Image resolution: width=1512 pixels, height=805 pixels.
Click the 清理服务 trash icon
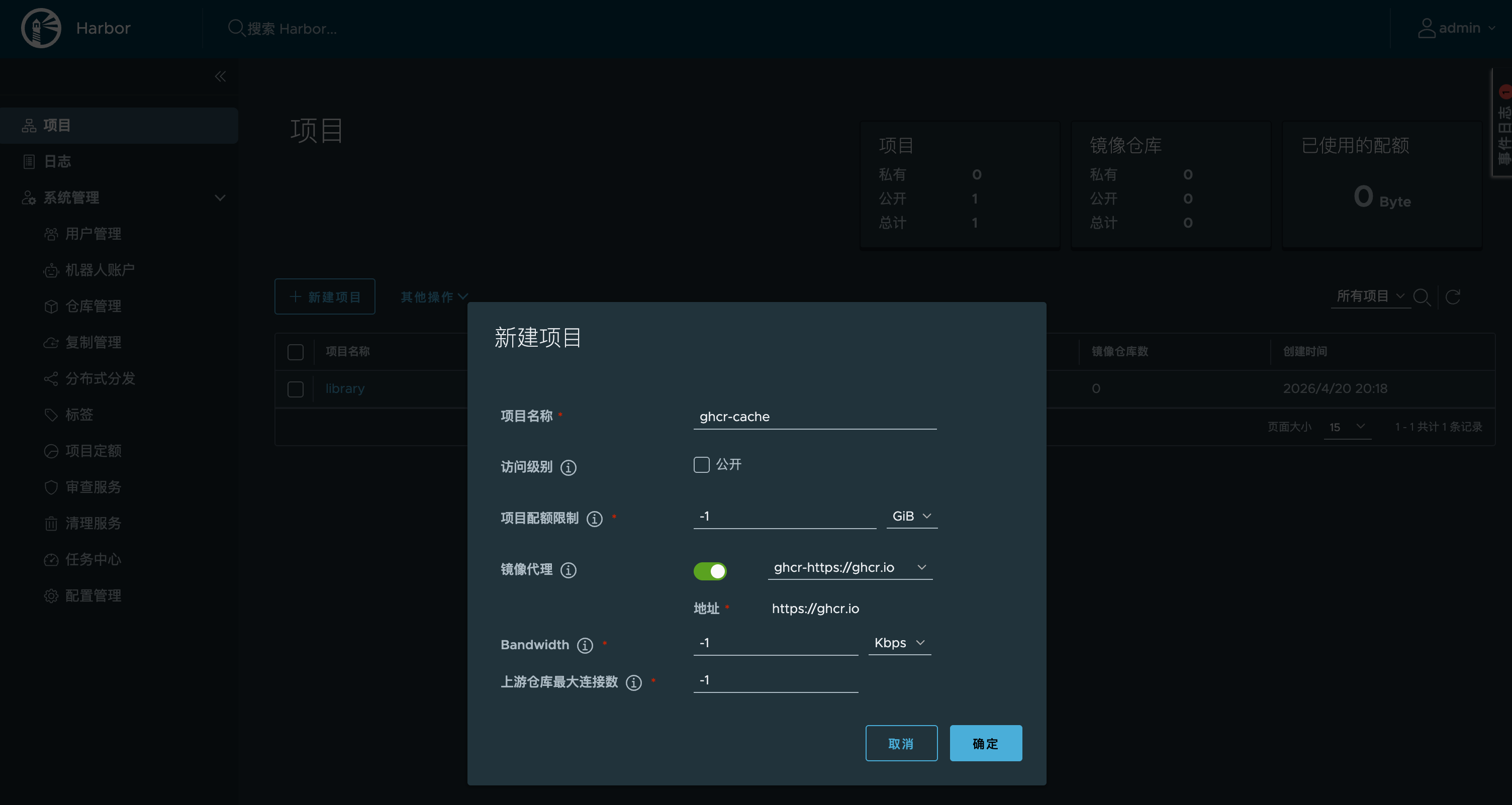click(51, 524)
